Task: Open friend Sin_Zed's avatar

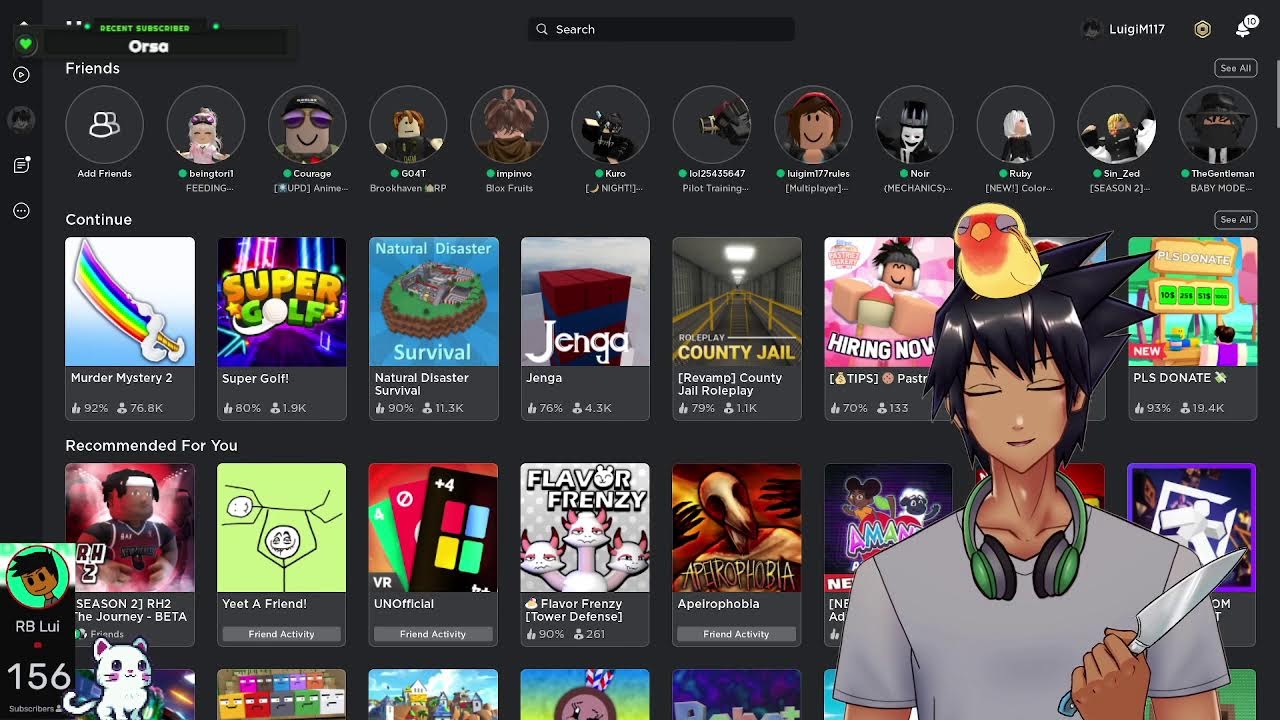Action: pyautogui.click(x=1116, y=125)
